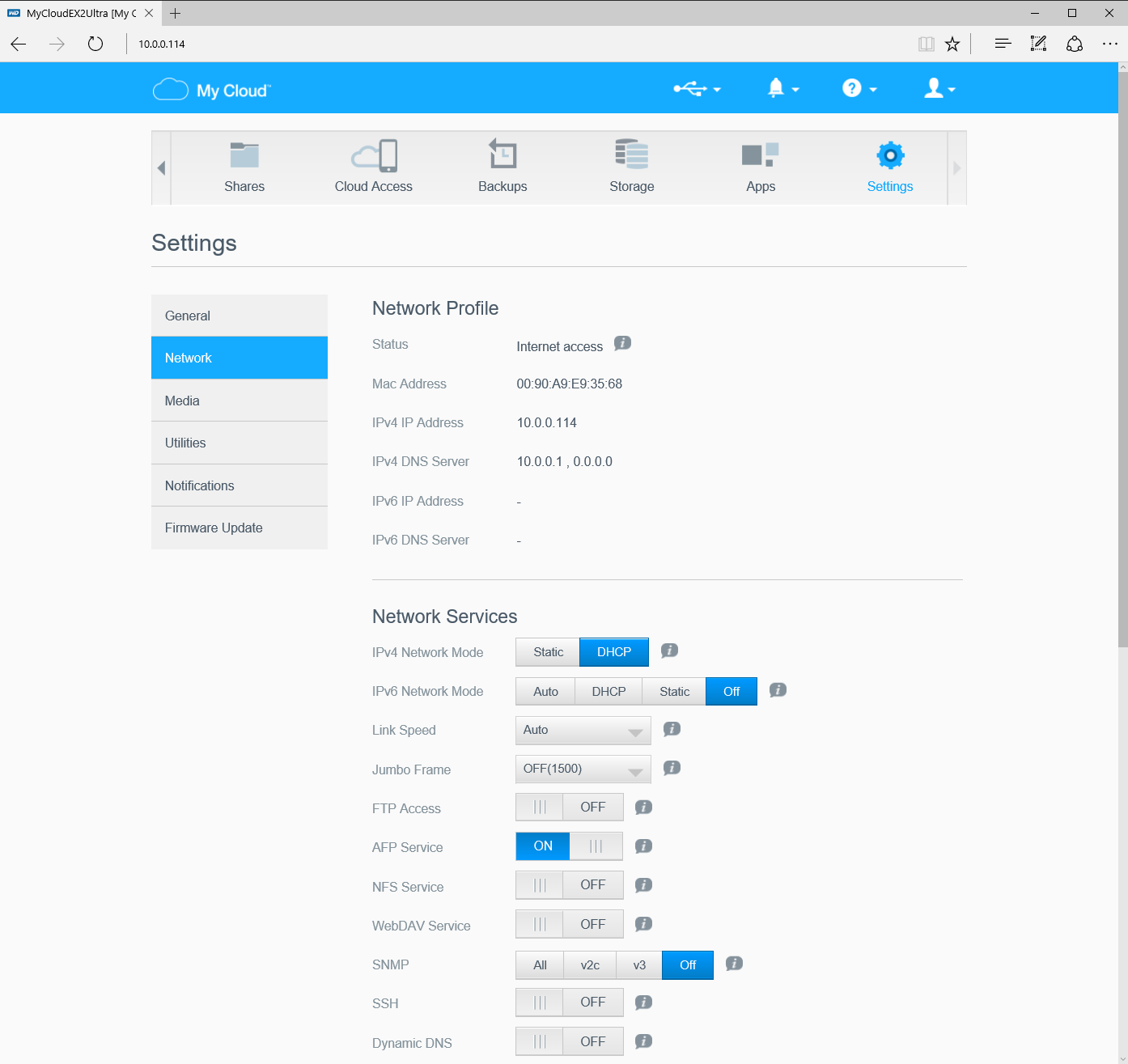Toggle the FTP Access switch
This screenshot has height=1064, width=1128.
pyautogui.click(x=570, y=808)
